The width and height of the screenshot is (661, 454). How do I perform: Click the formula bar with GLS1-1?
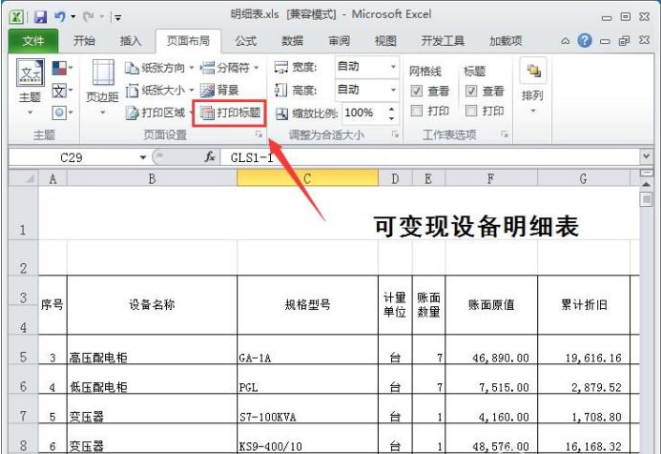[x=429, y=158]
